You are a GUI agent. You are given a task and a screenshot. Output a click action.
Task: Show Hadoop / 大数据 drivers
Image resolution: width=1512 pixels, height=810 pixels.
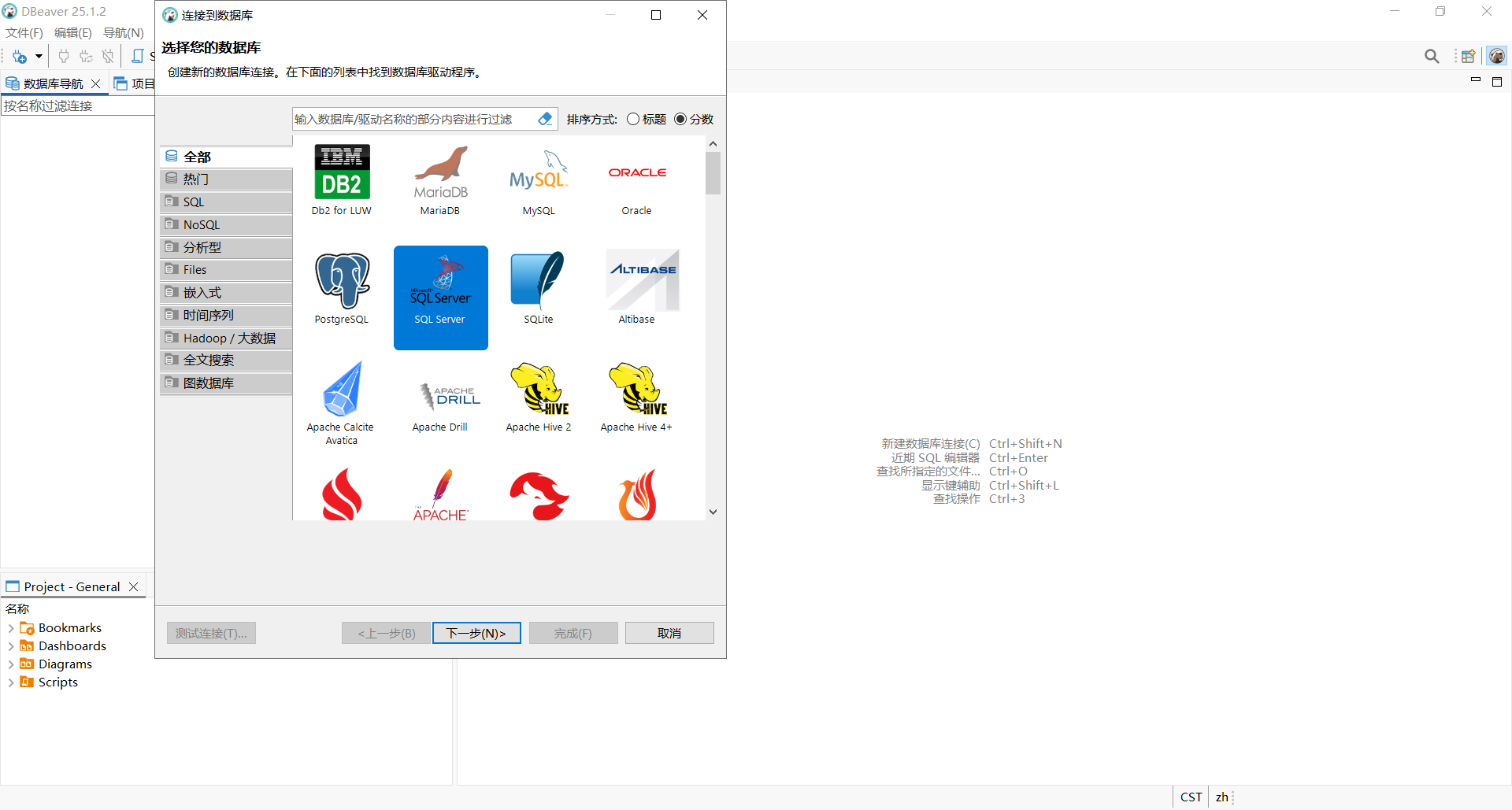pyautogui.click(x=226, y=338)
